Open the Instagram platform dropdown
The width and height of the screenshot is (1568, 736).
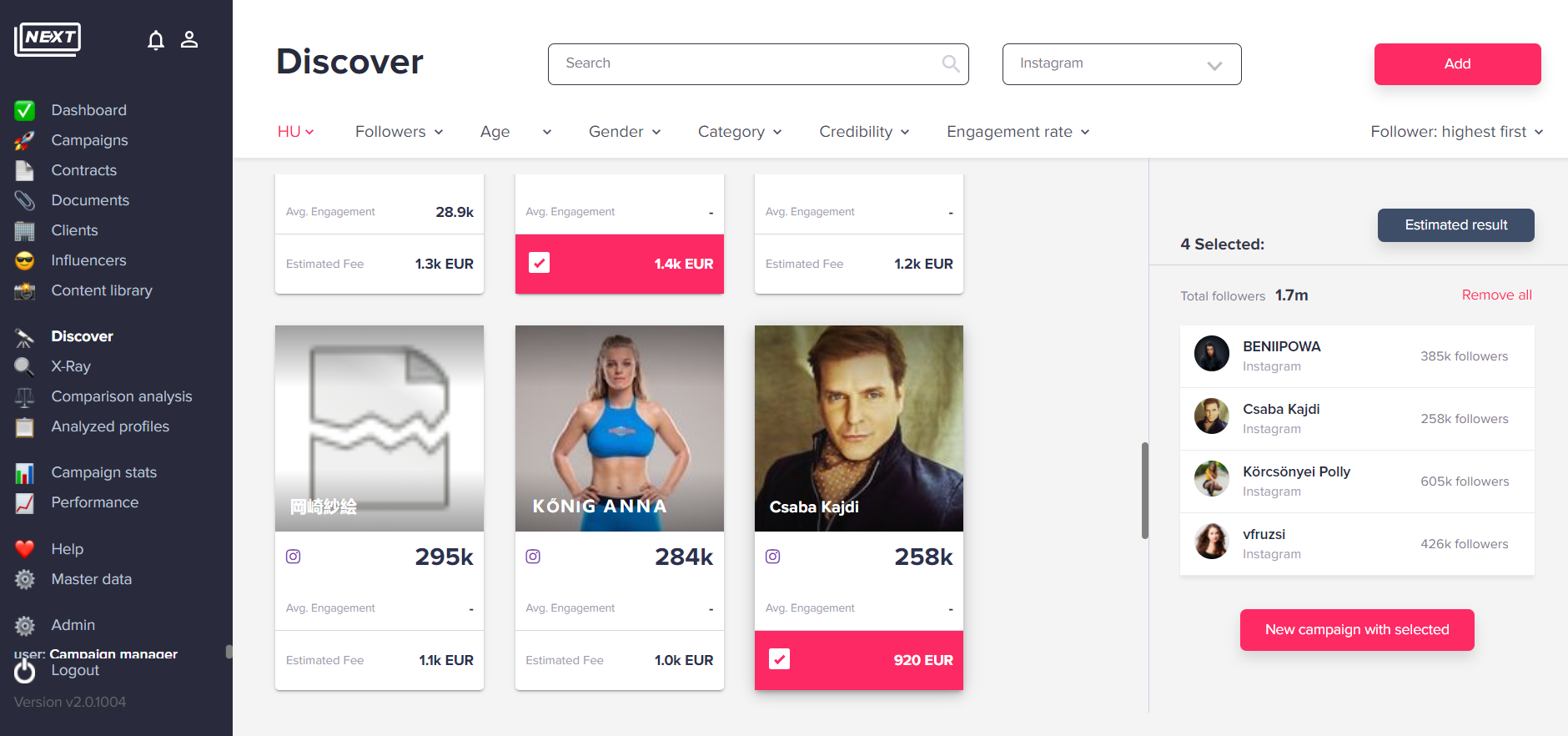point(1122,64)
